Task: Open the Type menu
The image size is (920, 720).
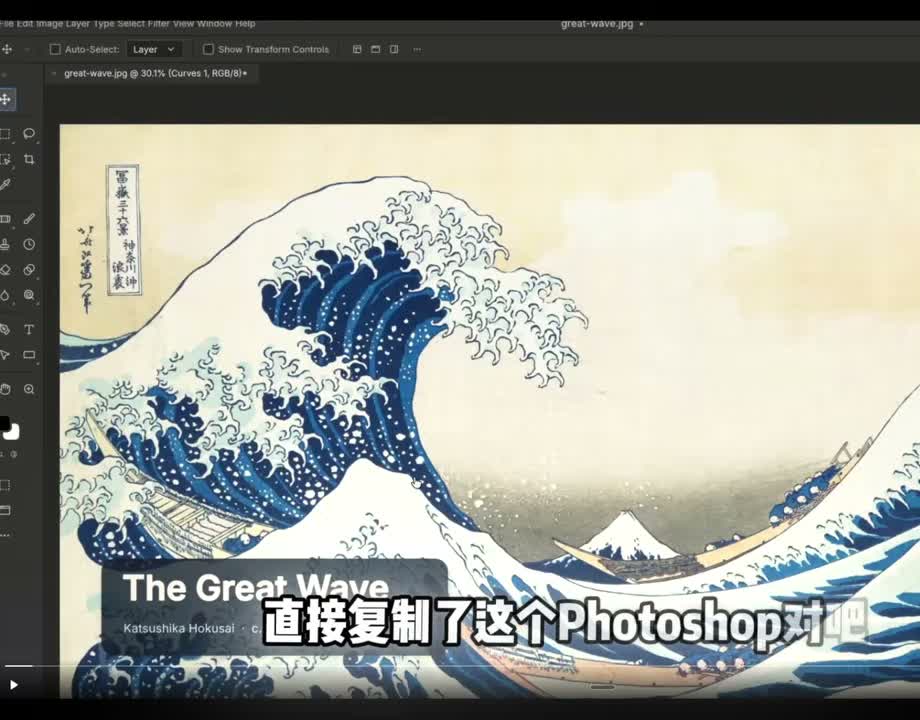Action: [104, 23]
